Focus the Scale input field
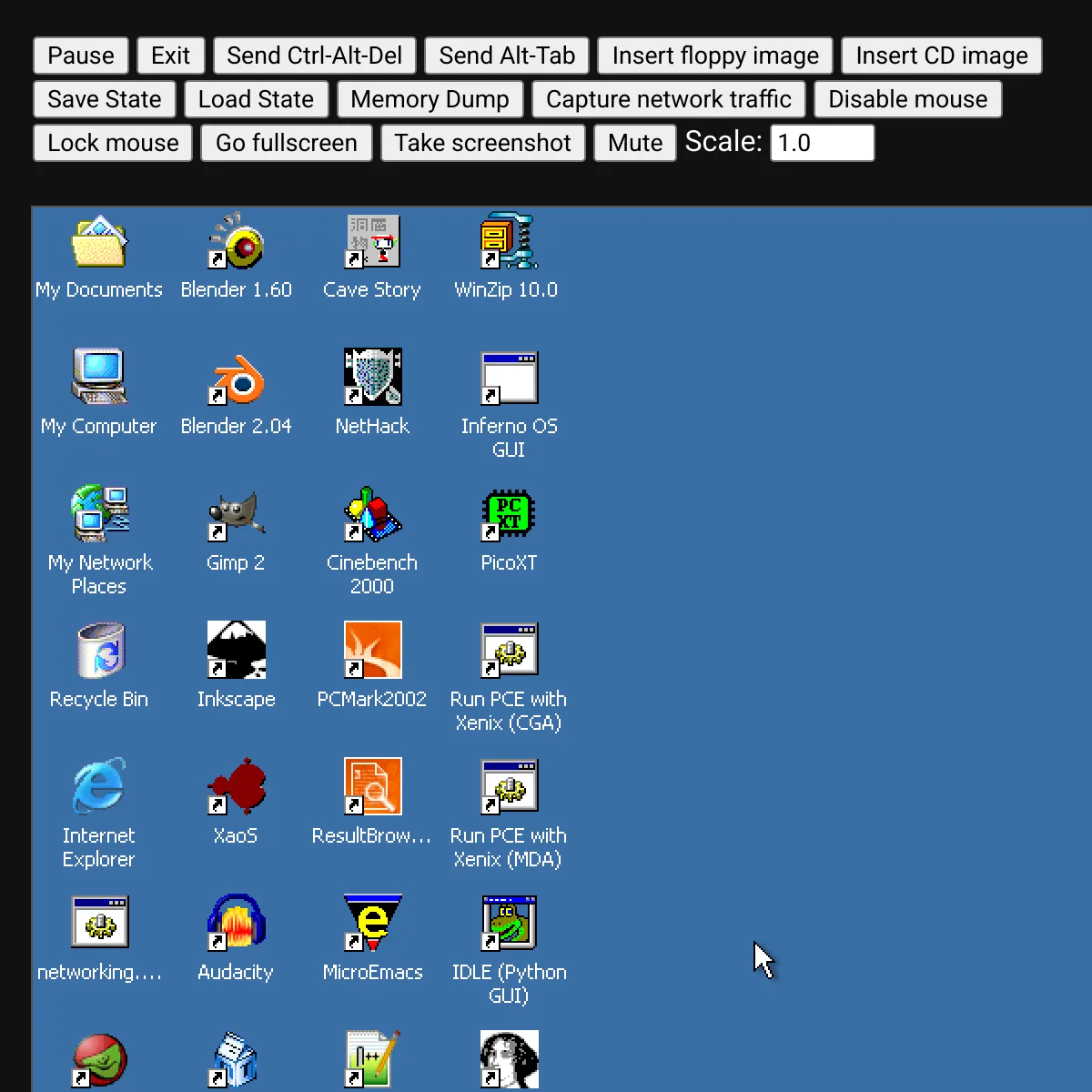This screenshot has height=1092, width=1092. tap(822, 143)
